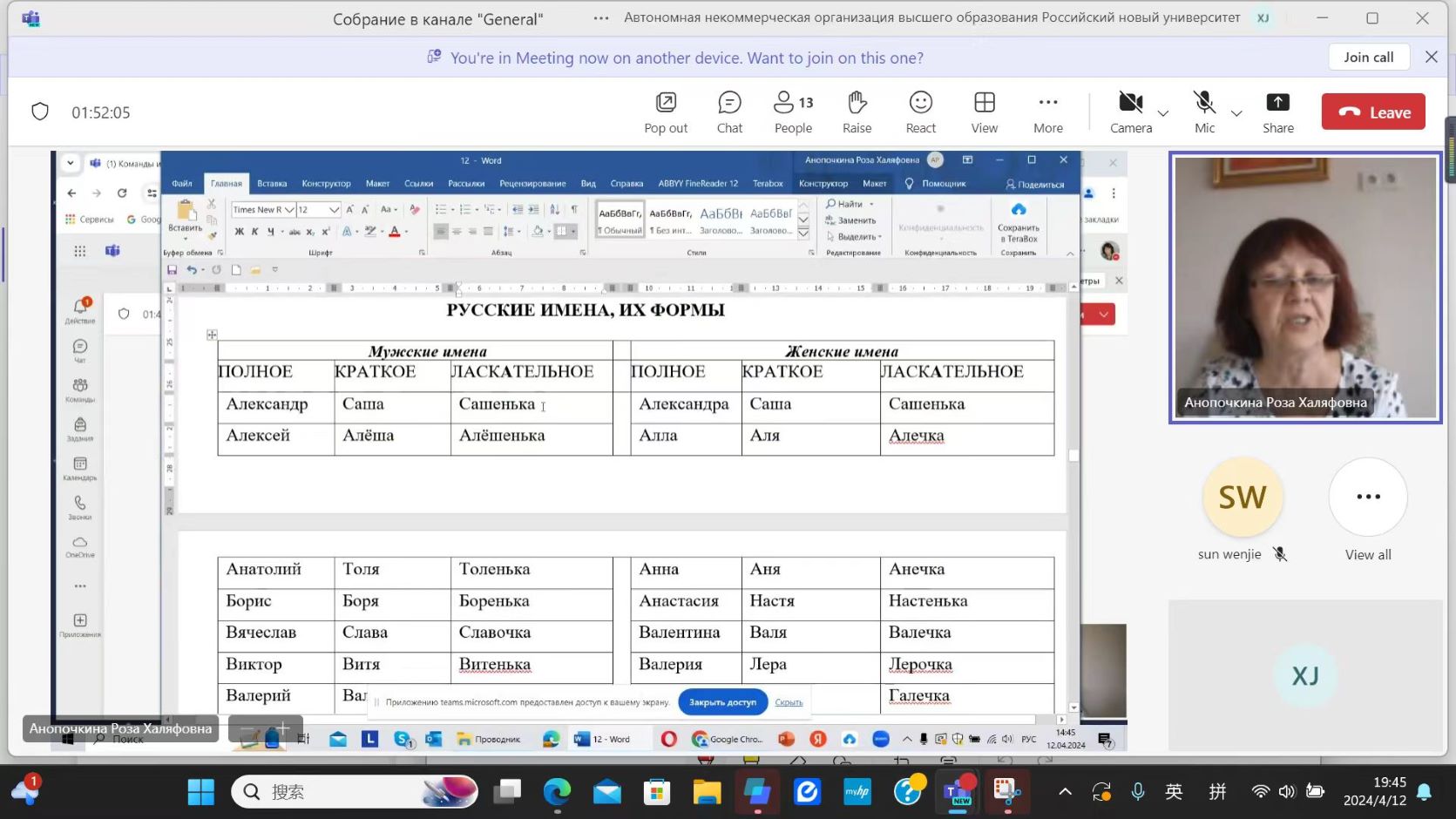Raise your hand in the meeting
Image resolution: width=1456 pixels, height=819 pixels.
(x=857, y=112)
